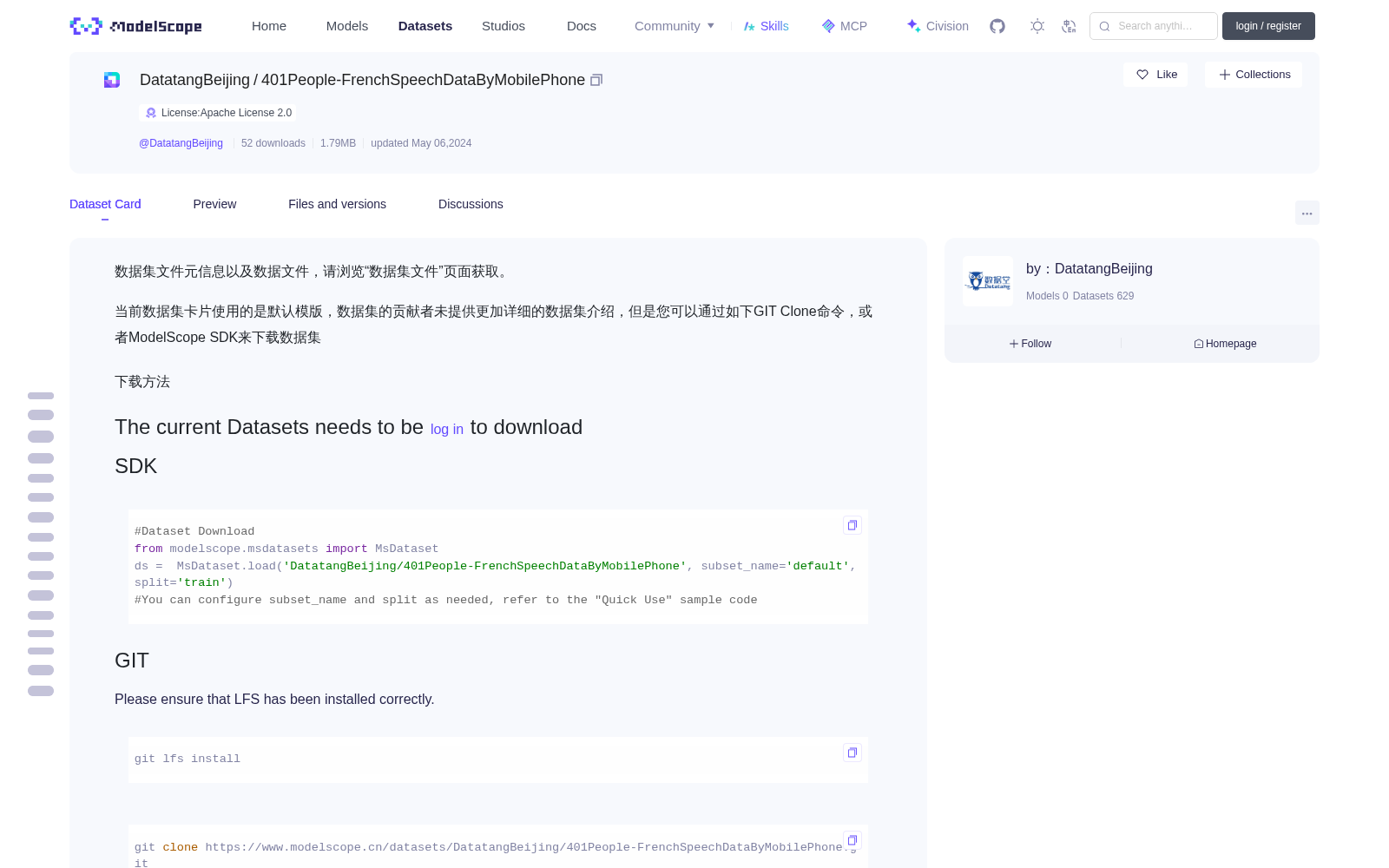Switch to the Preview tab
Viewport: 1389px width, 868px height.
(214, 204)
